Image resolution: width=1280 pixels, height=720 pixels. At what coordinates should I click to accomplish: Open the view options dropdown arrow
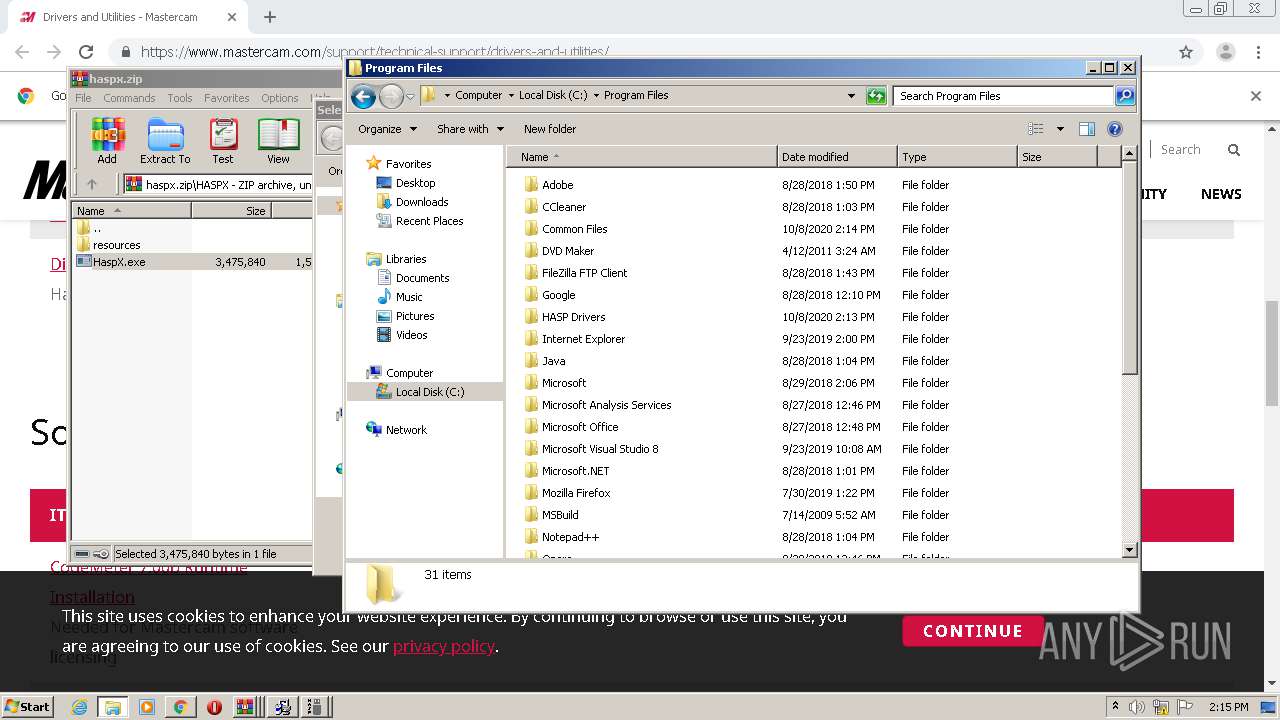tap(1060, 129)
